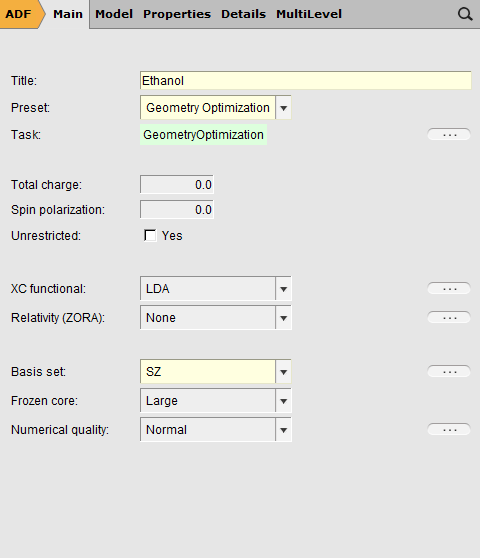The image size is (480, 558).
Task: Open the Properties tab
Action: (x=177, y=14)
